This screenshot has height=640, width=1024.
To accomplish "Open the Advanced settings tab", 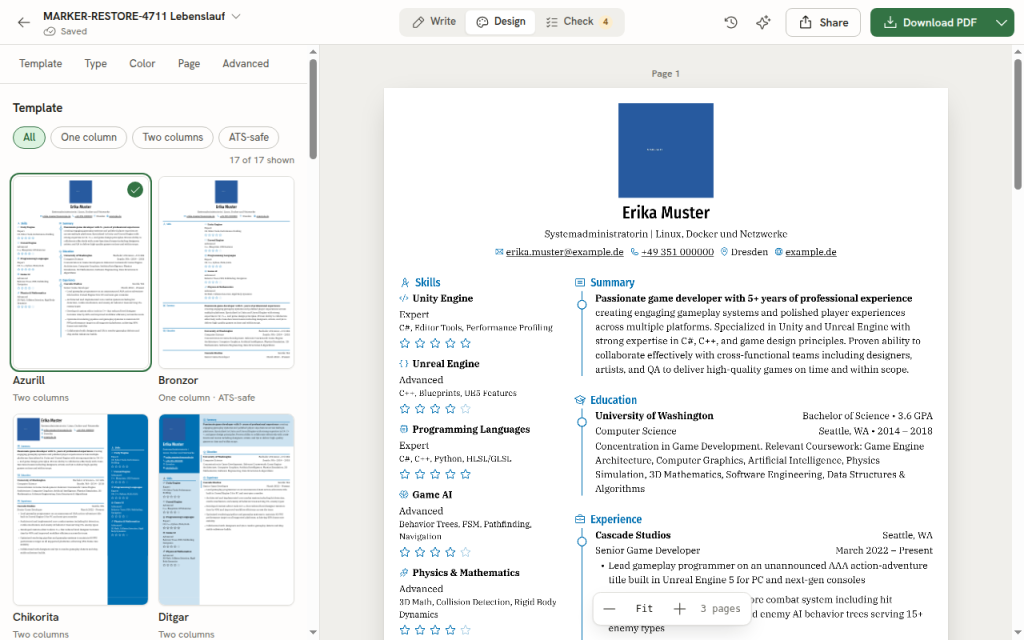I will tap(246, 63).
